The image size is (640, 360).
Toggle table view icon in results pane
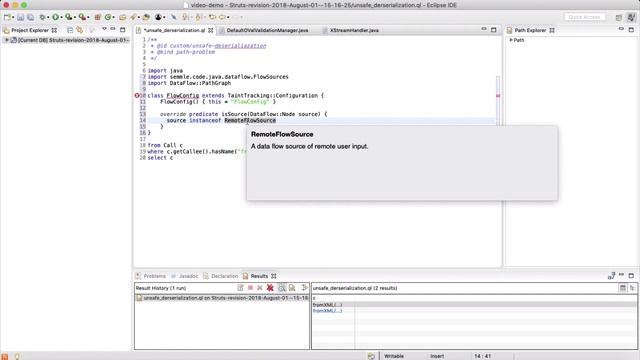click(622, 288)
